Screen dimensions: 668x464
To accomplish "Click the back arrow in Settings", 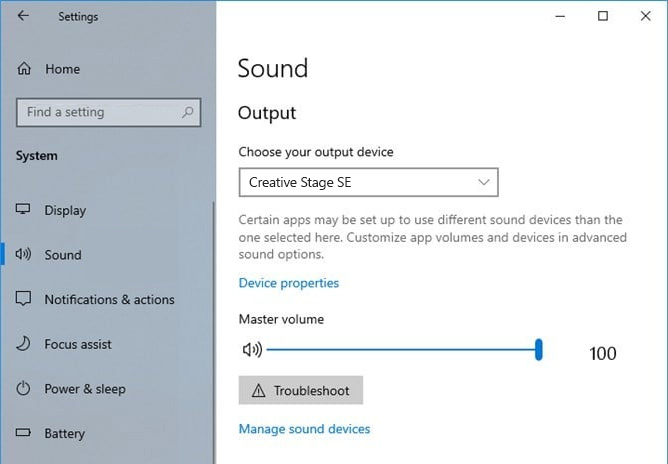I will (23, 16).
